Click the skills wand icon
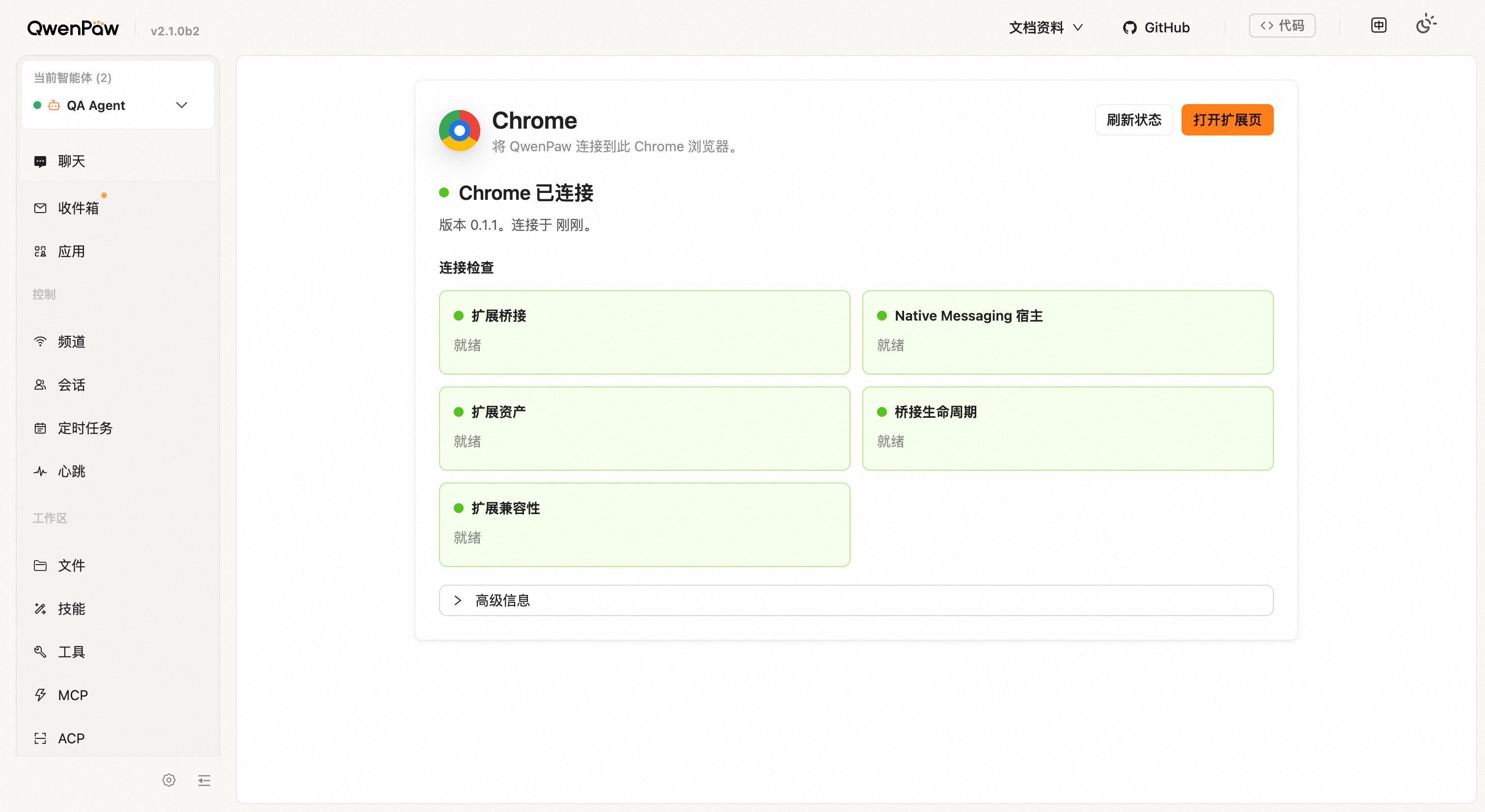 40,609
